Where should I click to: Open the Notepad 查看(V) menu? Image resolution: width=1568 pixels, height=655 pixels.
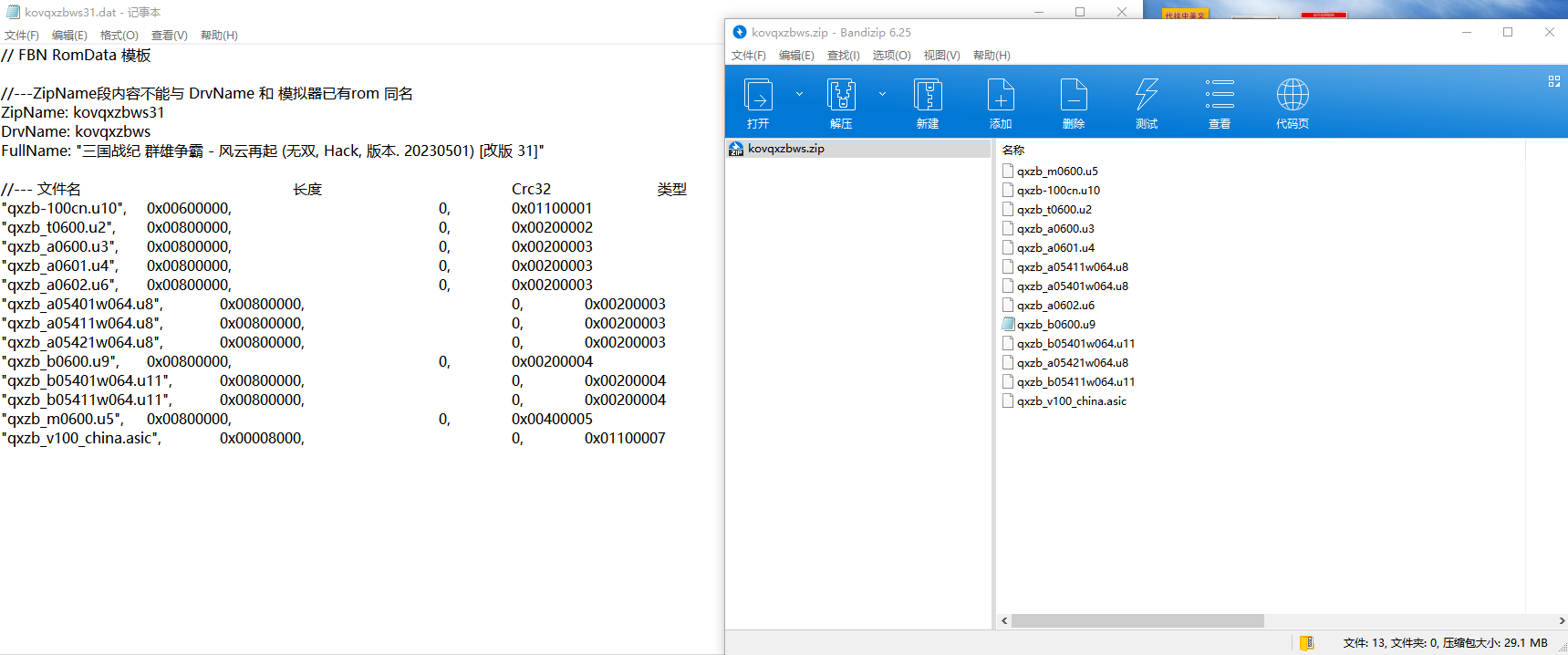170,36
